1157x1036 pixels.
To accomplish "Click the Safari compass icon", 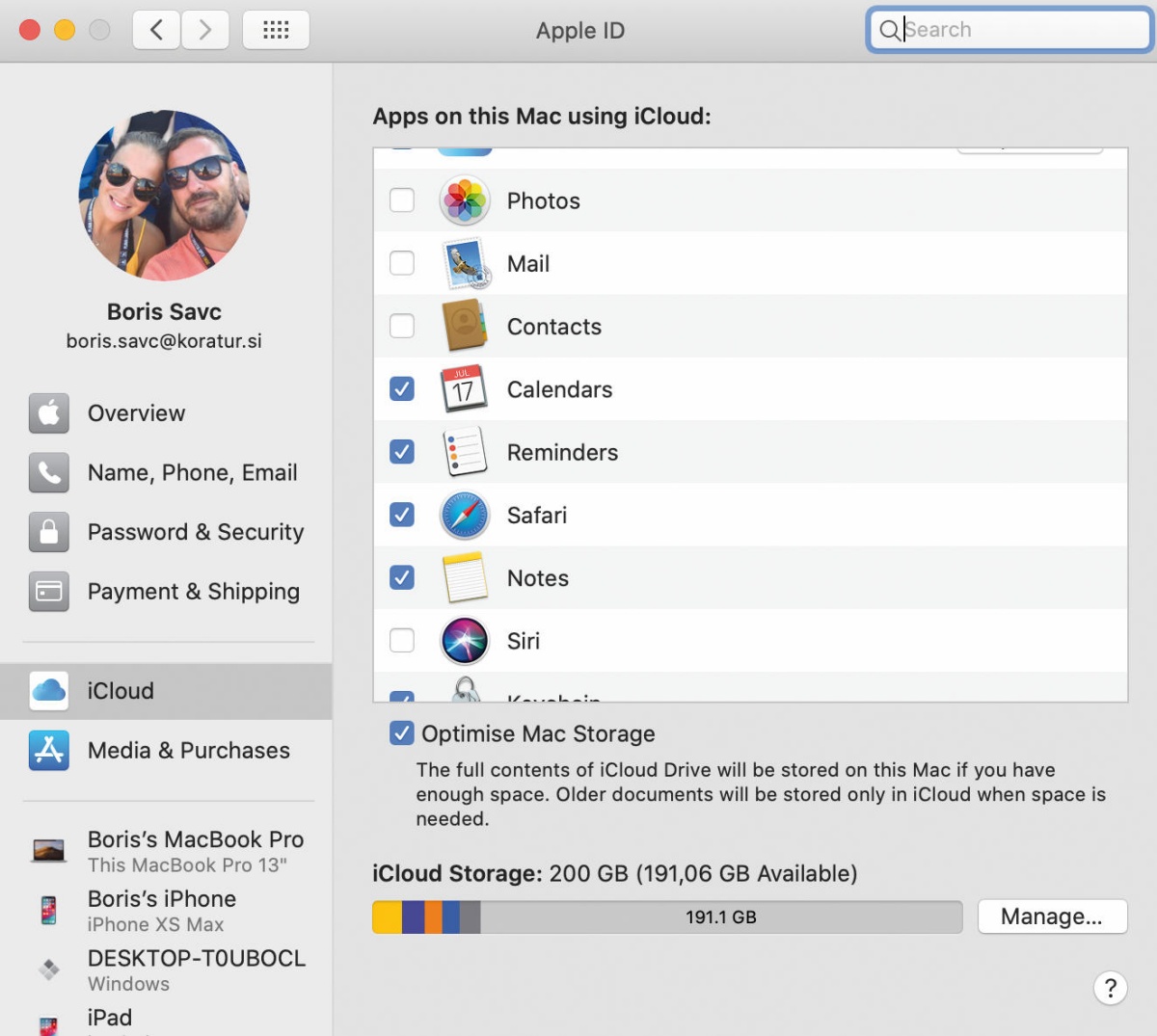I will [x=465, y=515].
